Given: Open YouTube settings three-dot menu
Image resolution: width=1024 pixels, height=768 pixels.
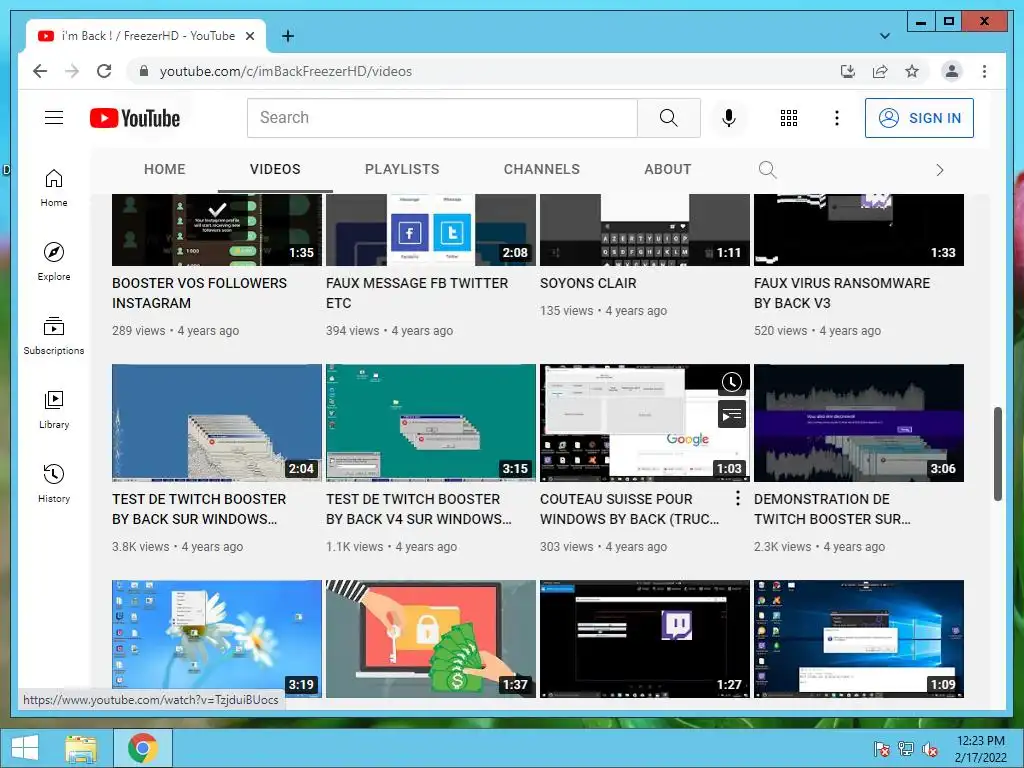Looking at the screenshot, I should point(837,118).
